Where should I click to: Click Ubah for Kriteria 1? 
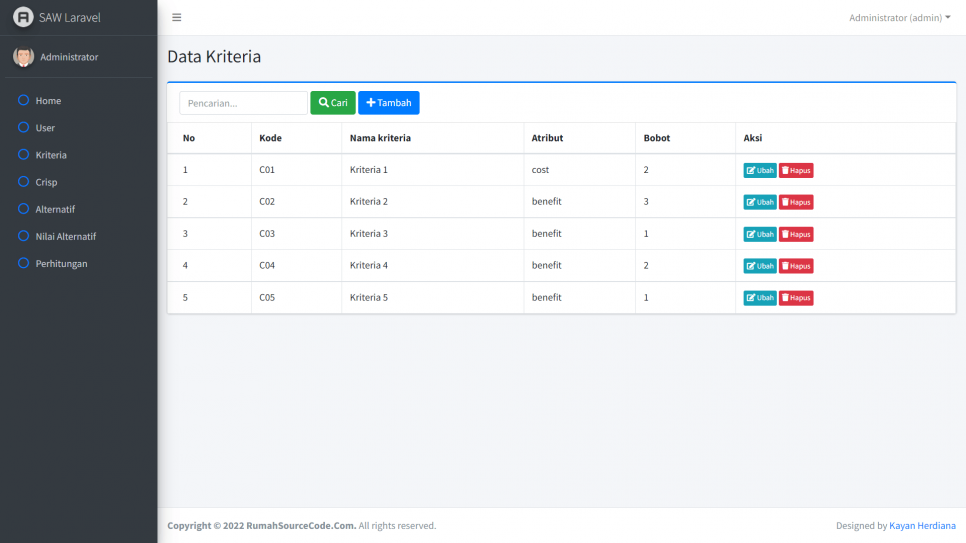[x=760, y=171]
